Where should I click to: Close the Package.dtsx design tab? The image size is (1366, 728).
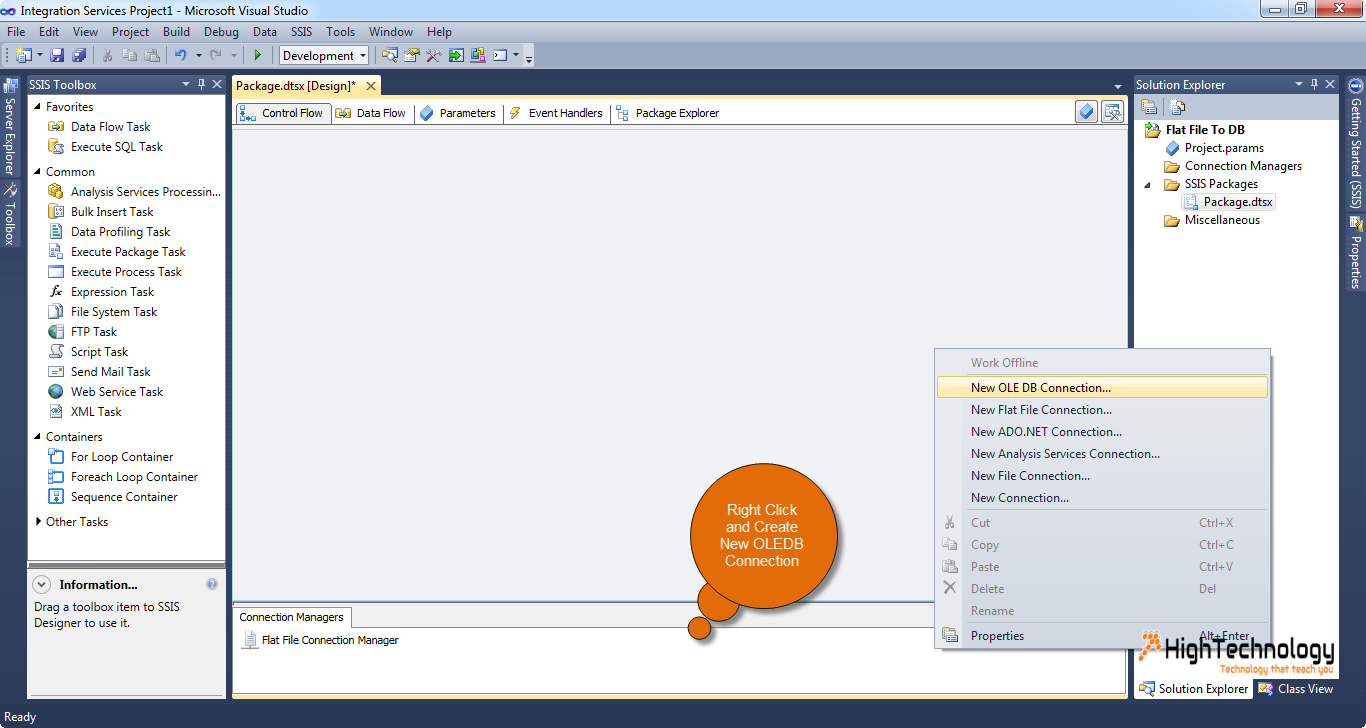click(371, 86)
